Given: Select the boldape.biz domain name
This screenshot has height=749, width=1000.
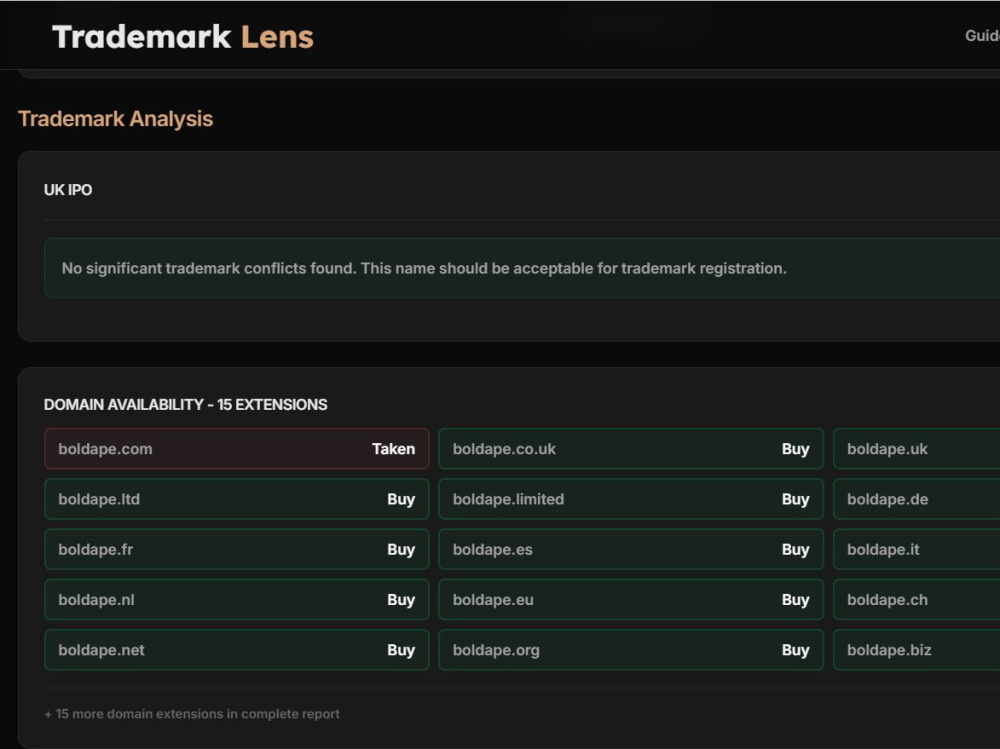Looking at the screenshot, I should pyautogui.click(x=889, y=651).
